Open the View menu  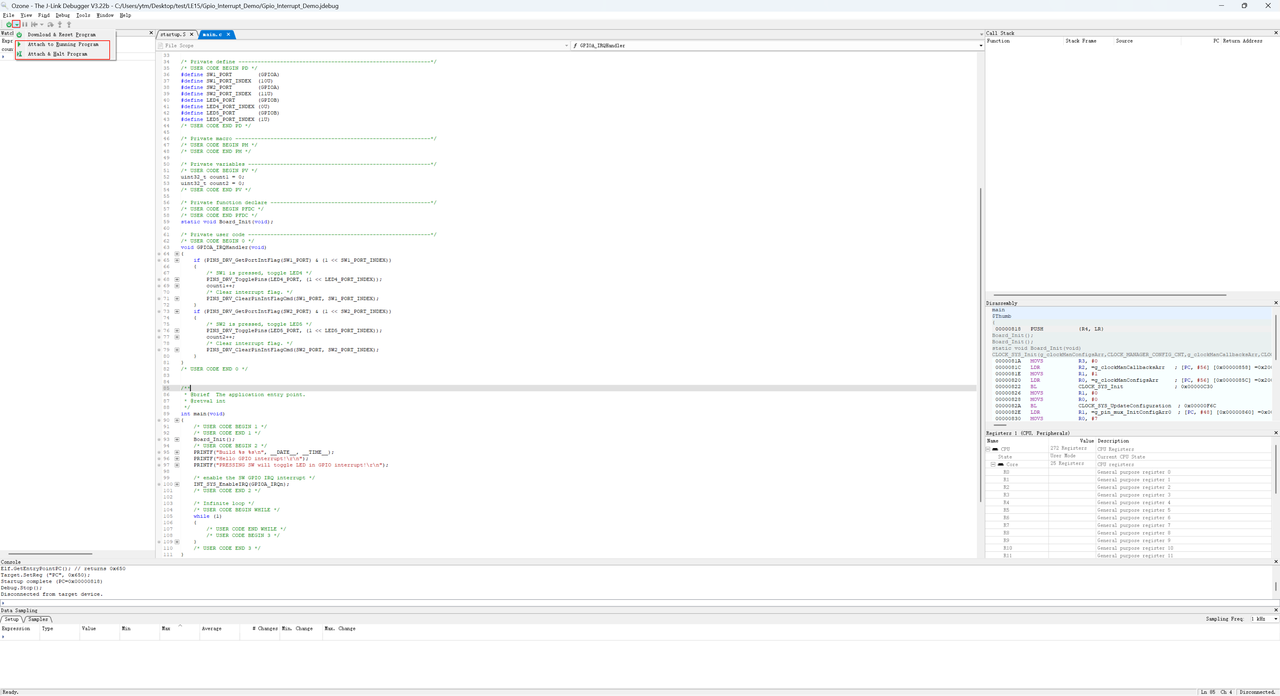coord(26,15)
